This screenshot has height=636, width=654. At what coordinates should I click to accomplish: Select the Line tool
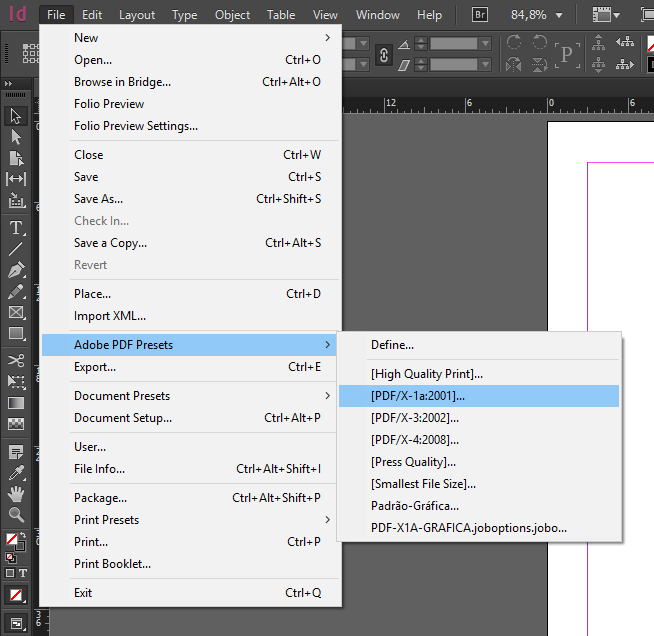pyautogui.click(x=16, y=249)
